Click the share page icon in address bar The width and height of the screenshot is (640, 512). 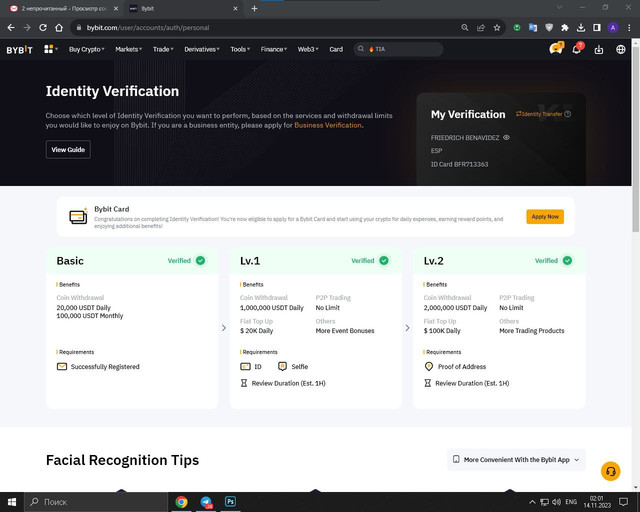tap(481, 27)
